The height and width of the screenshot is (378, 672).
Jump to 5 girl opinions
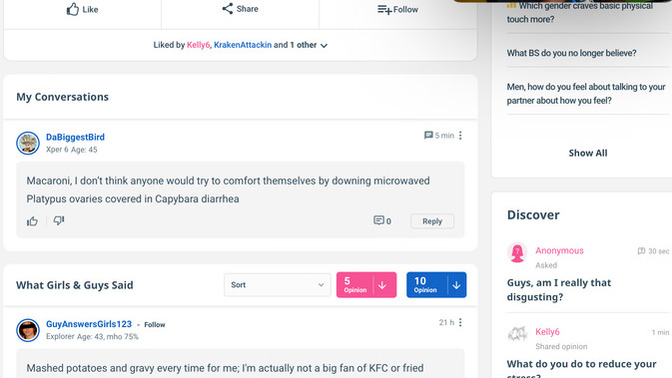click(355, 285)
